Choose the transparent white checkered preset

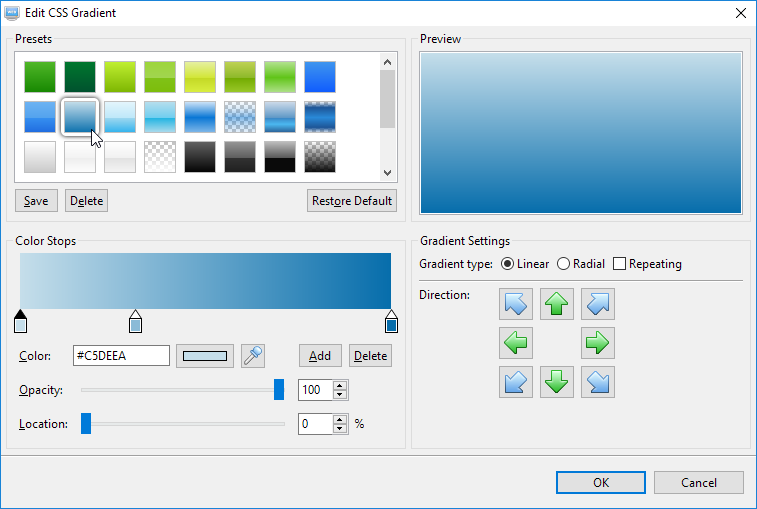pyautogui.click(x=160, y=157)
